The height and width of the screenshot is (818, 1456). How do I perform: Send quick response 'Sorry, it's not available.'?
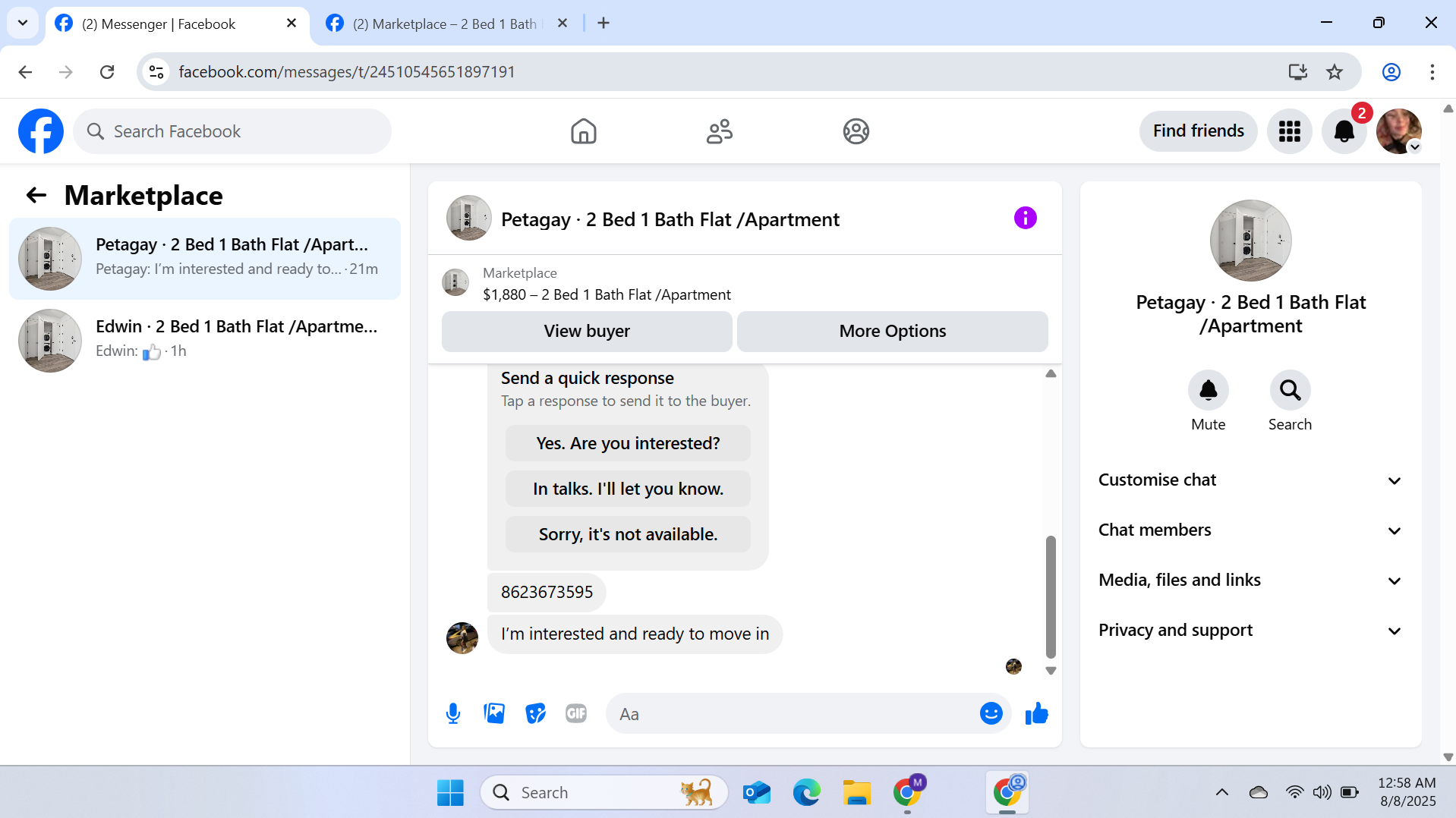coord(628,534)
